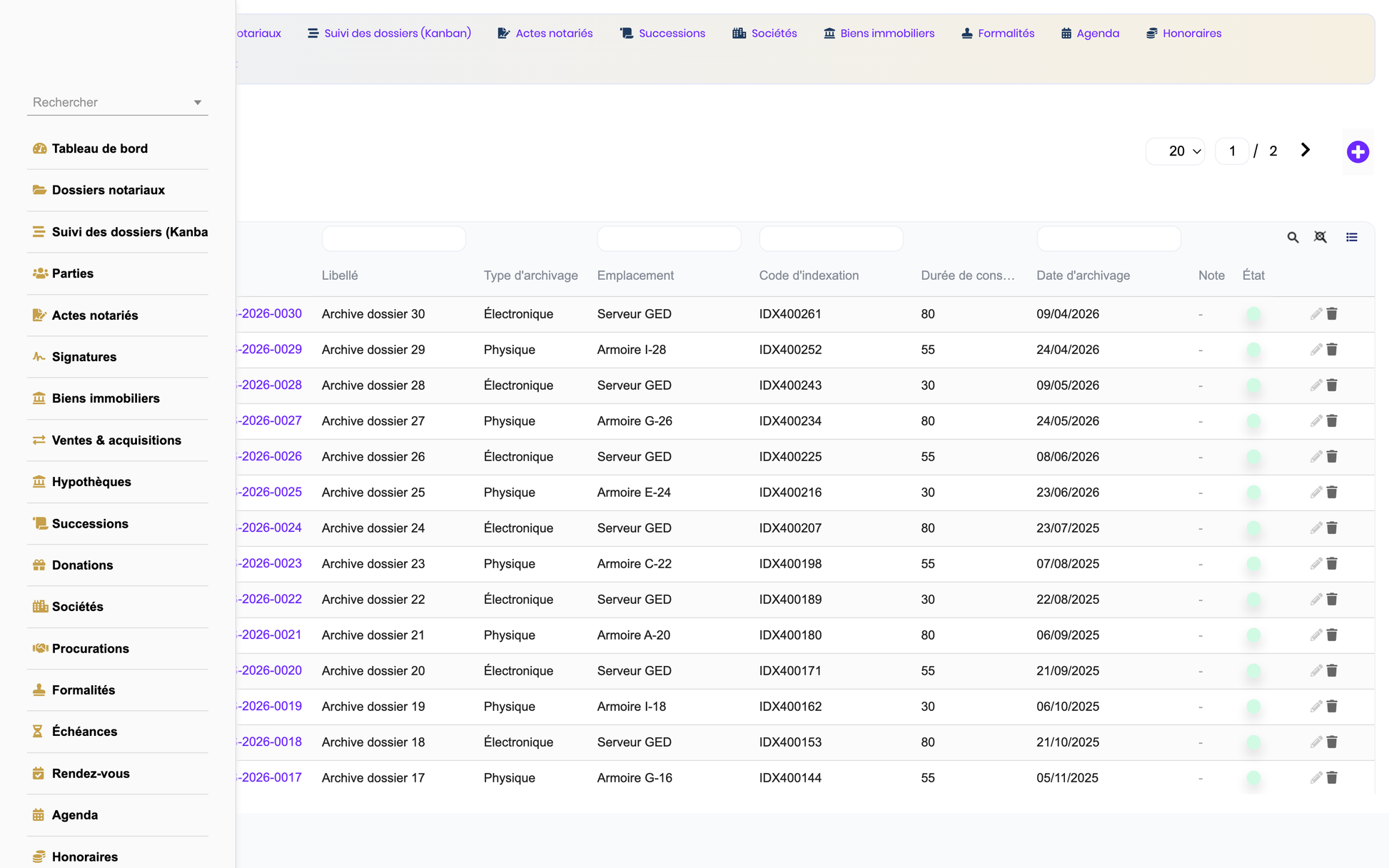Remove Archive dossier 22 using trash icon
This screenshot has height=868, width=1389.
coord(1332,600)
